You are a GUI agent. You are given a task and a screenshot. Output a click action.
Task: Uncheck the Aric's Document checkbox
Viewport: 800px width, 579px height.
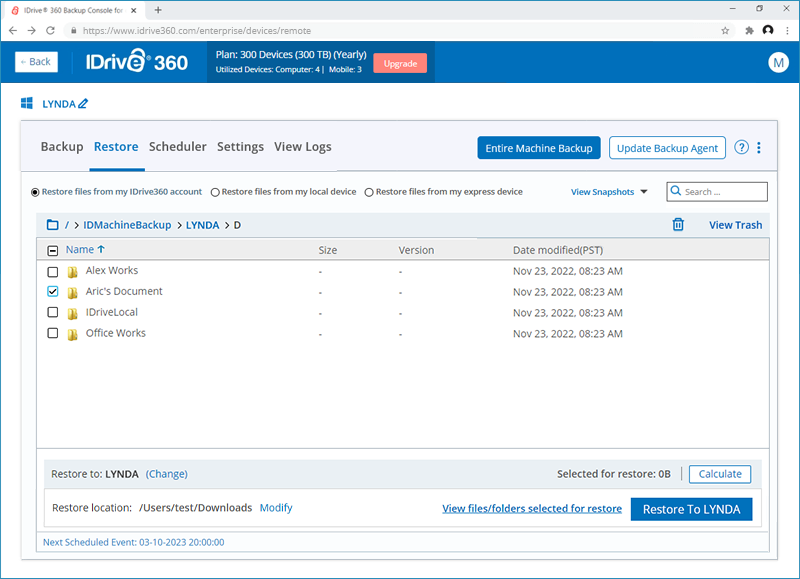[x=53, y=292]
